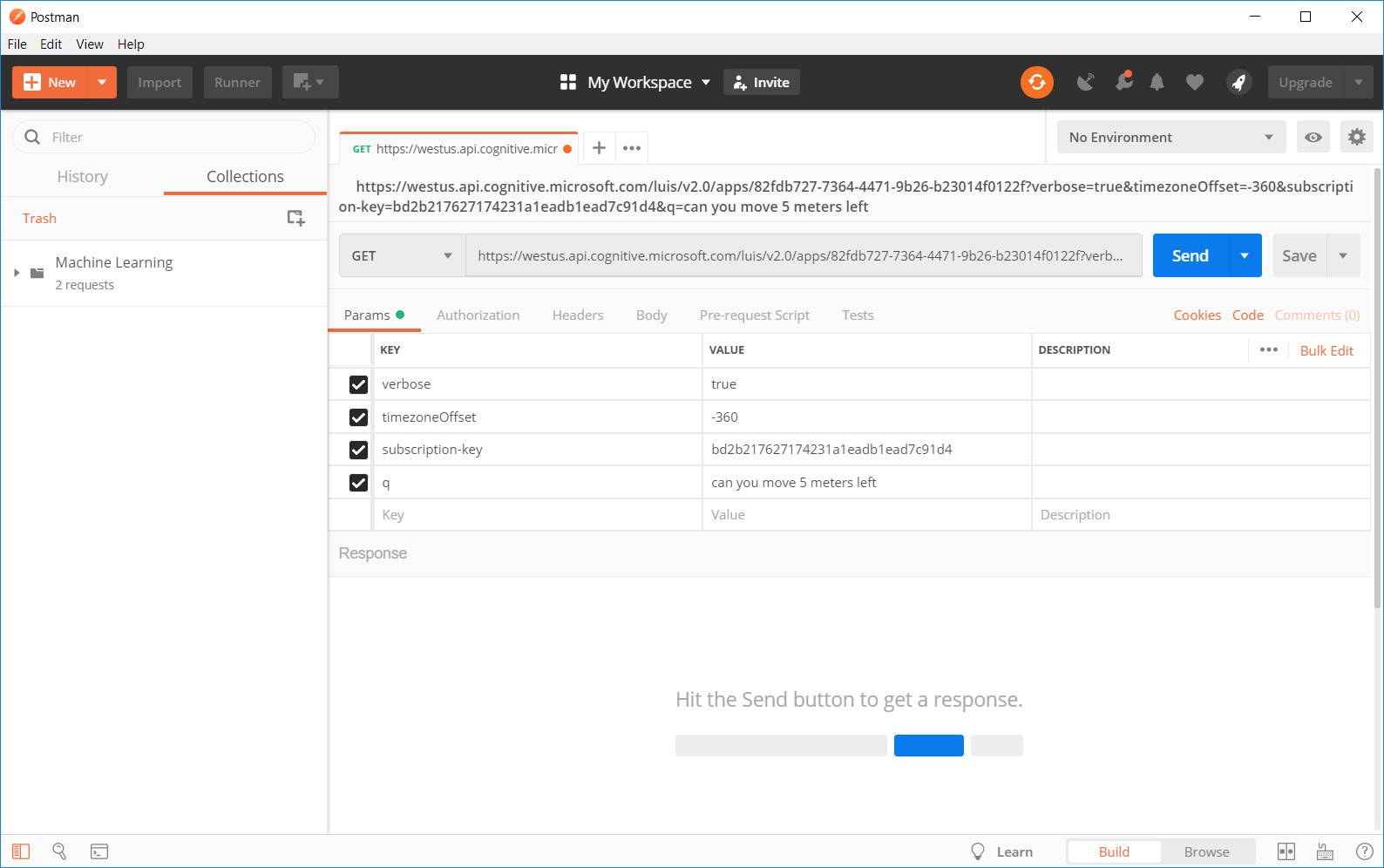Open the GET method dropdown
Viewport: 1384px width, 868px height.
point(402,255)
